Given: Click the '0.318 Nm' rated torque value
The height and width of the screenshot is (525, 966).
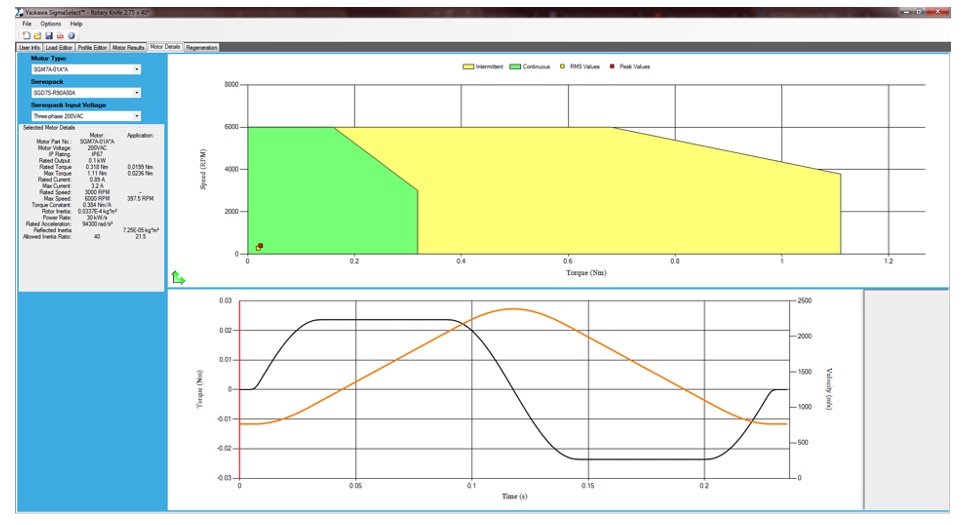Looking at the screenshot, I should pyautogui.click(x=97, y=167).
